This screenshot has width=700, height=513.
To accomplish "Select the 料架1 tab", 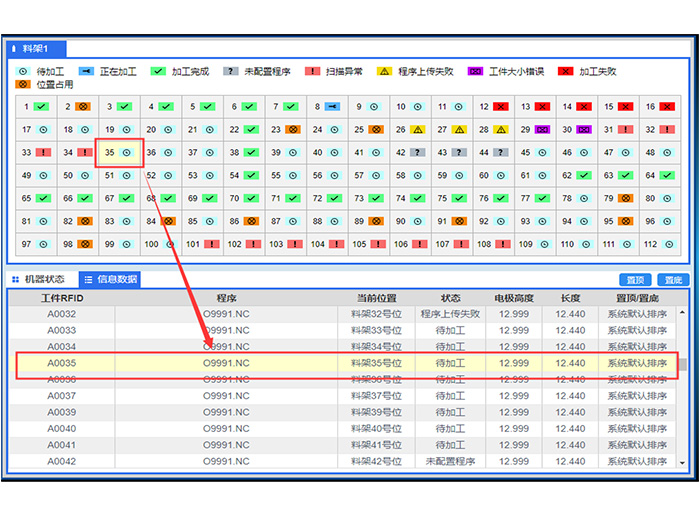I will tap(37, 48).
